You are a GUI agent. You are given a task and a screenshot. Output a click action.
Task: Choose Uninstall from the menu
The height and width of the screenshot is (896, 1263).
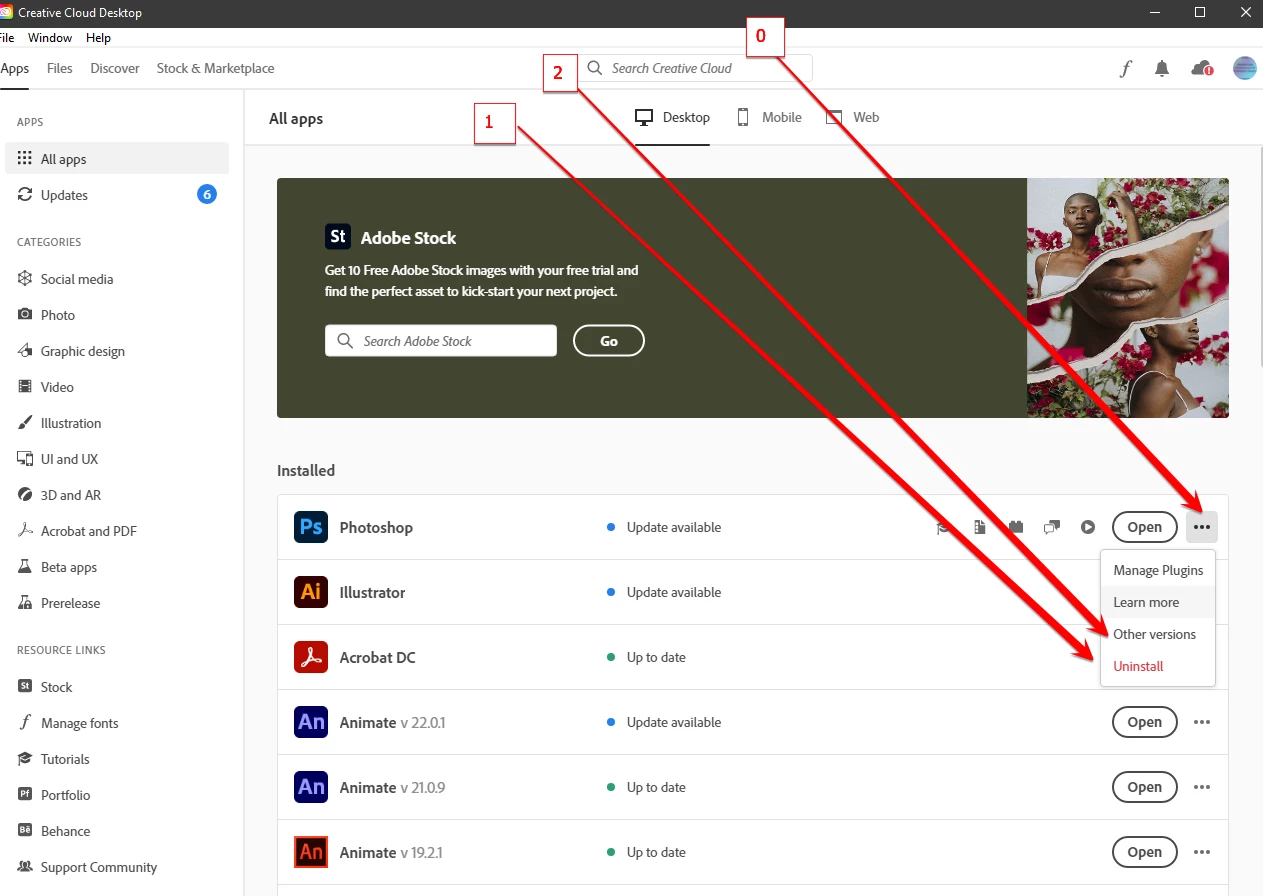(x=1158, y=666)
